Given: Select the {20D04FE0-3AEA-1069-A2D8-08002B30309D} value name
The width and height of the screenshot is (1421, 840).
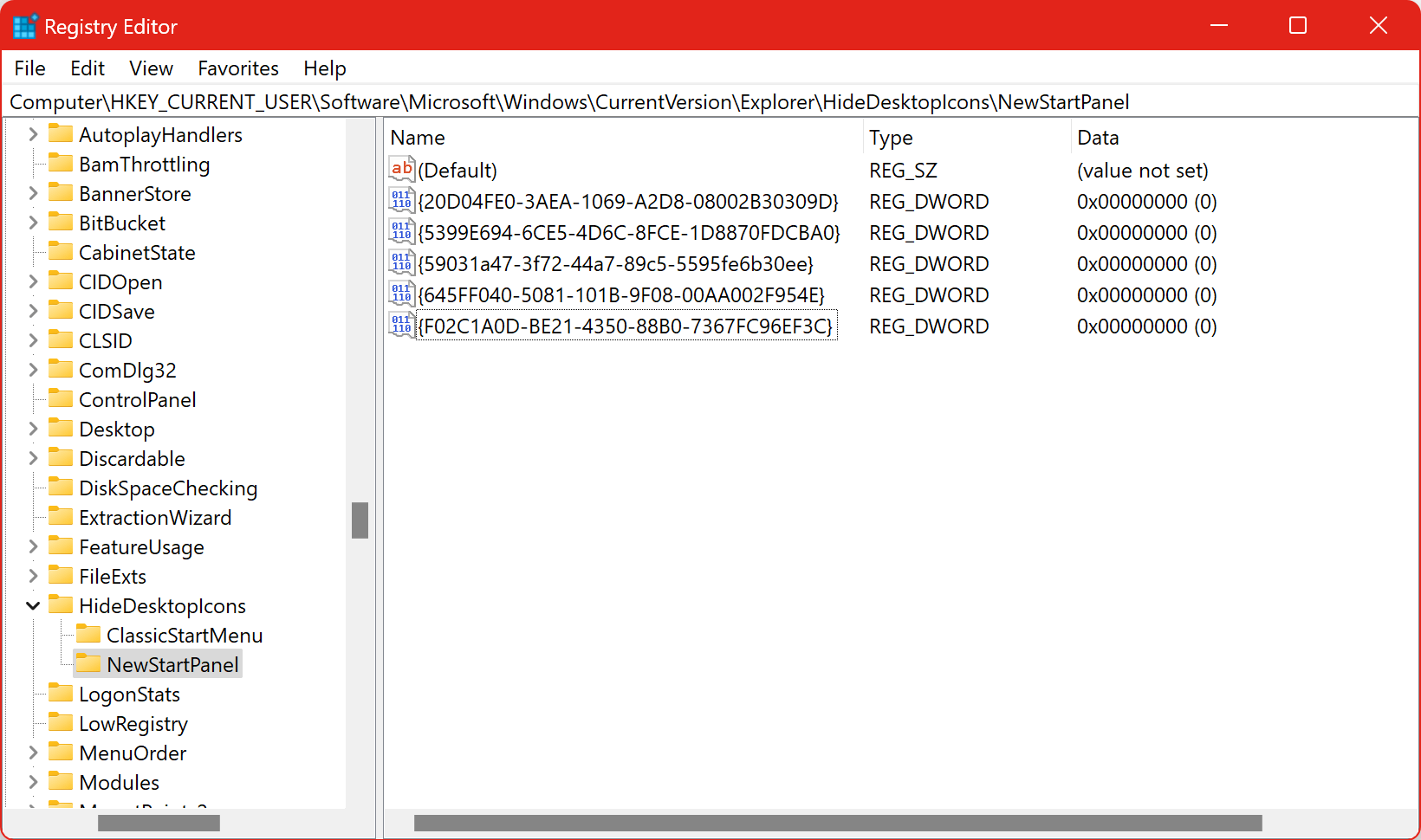Looking at the screenshot, I should [628, 202].
